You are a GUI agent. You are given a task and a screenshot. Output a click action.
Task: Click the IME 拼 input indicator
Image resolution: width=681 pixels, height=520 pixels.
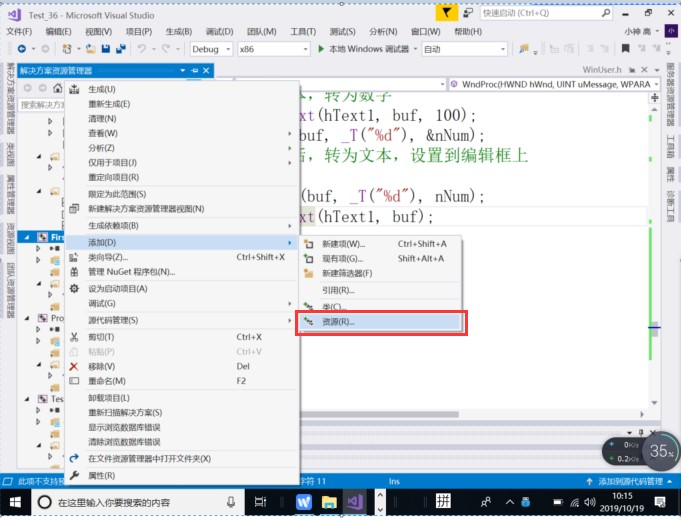pyautogui.click(x=443, y=501)
